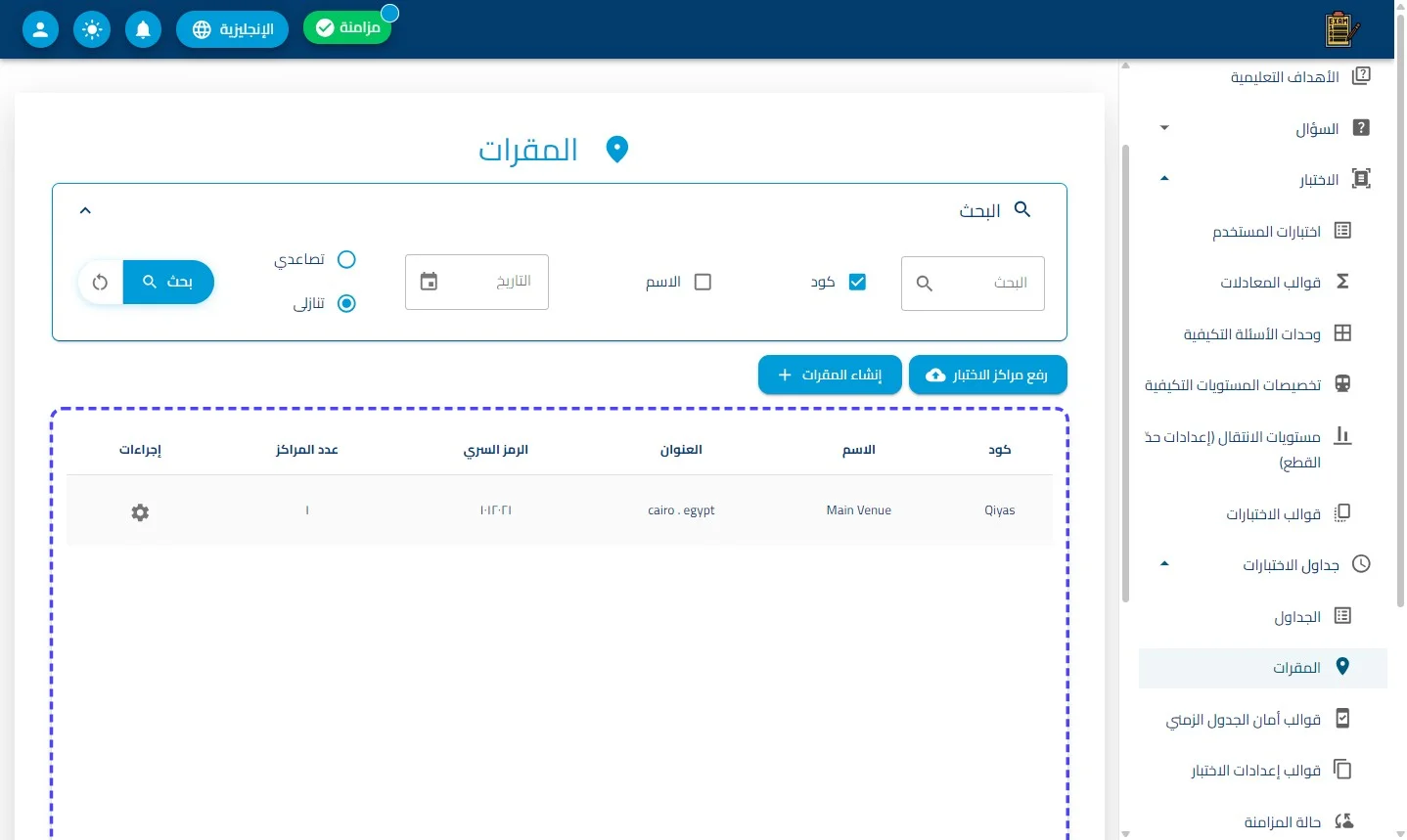Open الجداول menu item
Screen dimensions: 1407x840
tap(1263, 616)
